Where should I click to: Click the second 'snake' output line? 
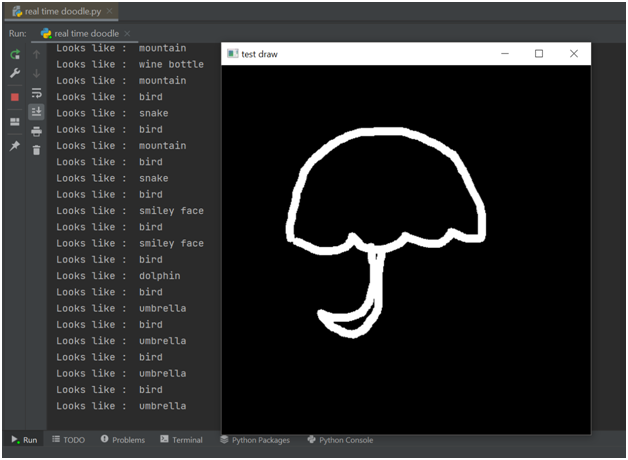[x=112, y=178]
